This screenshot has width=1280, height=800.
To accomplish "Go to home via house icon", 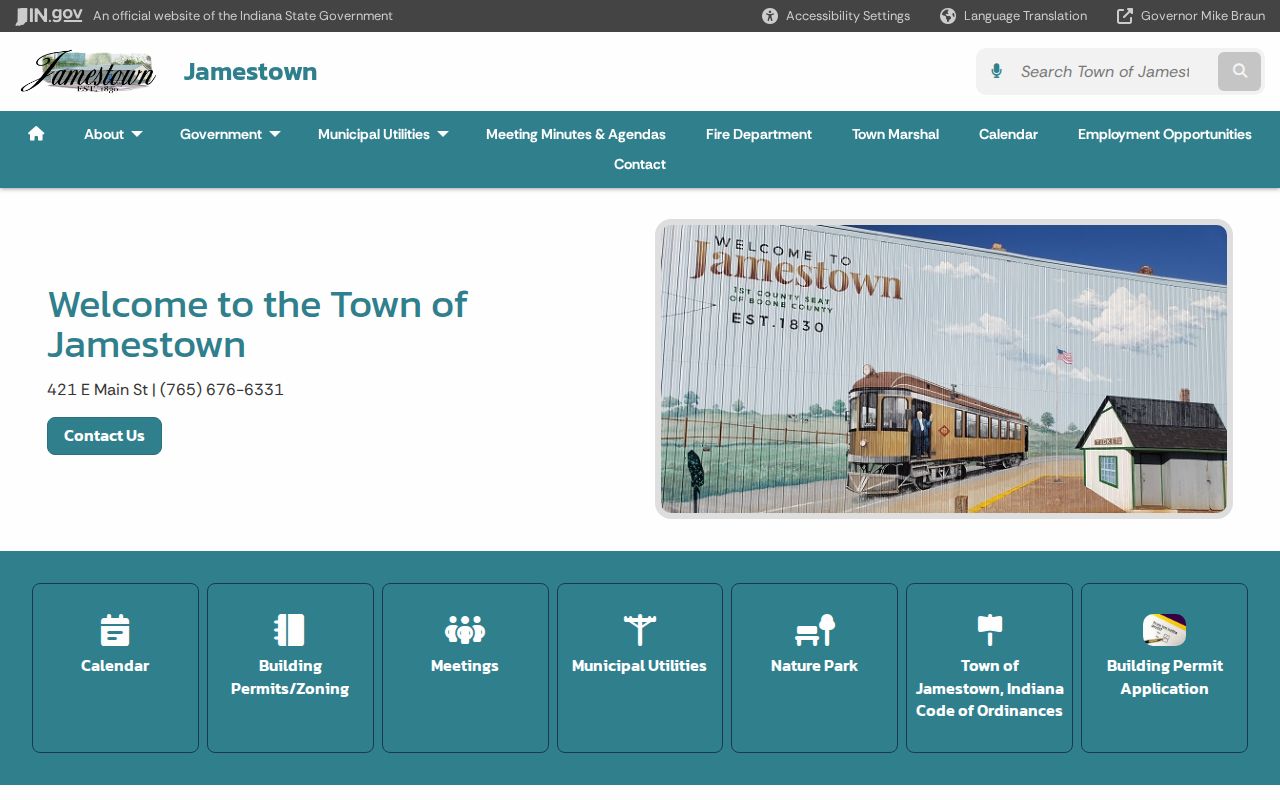I will (x=36, y=134).
